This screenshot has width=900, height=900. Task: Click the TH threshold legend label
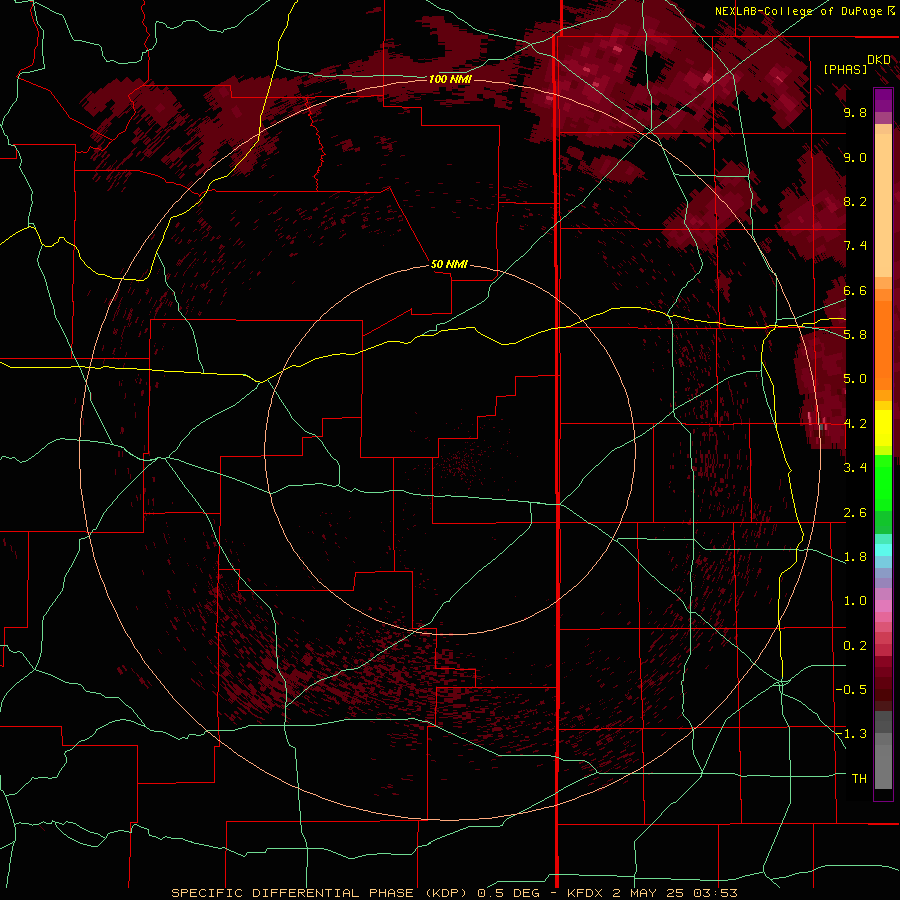(x=859, y=779)
